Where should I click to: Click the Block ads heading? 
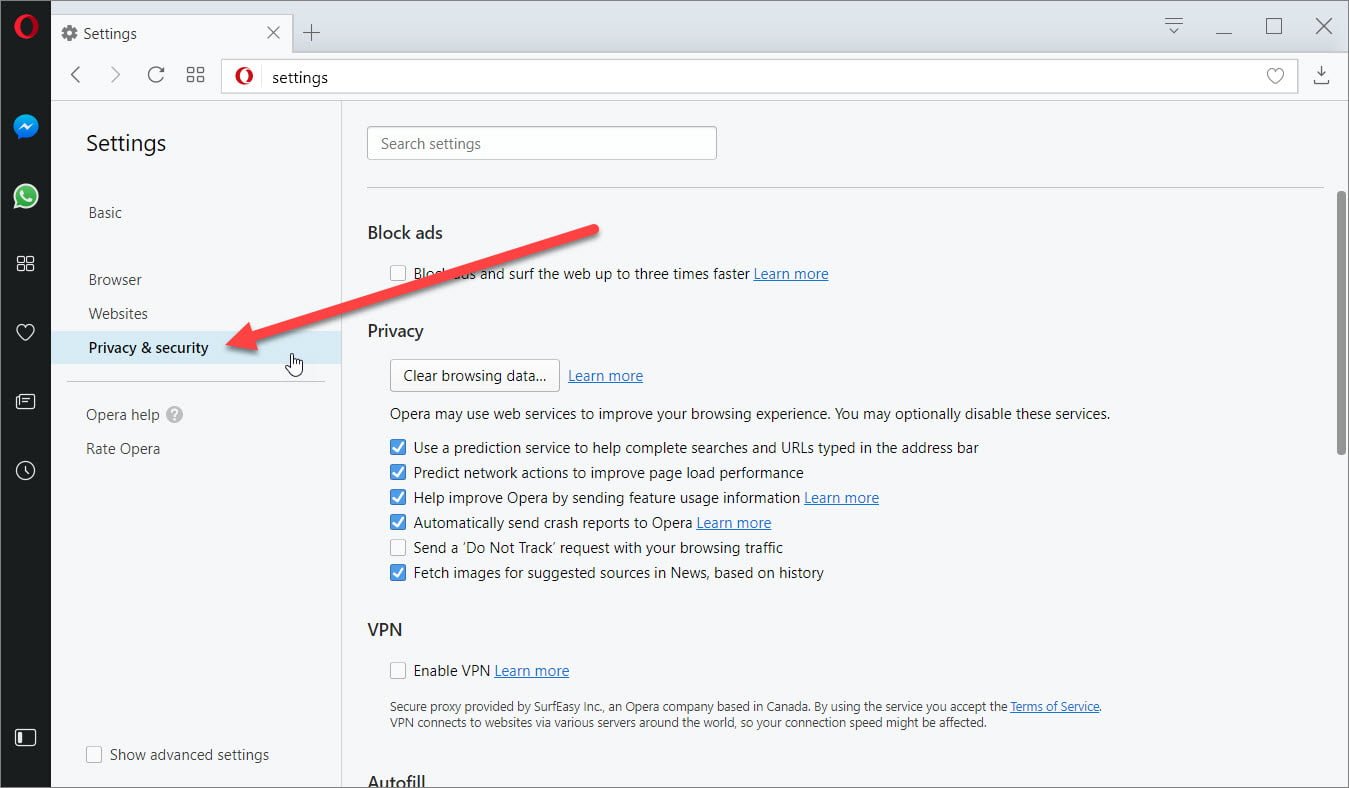[x=405, y=233]
